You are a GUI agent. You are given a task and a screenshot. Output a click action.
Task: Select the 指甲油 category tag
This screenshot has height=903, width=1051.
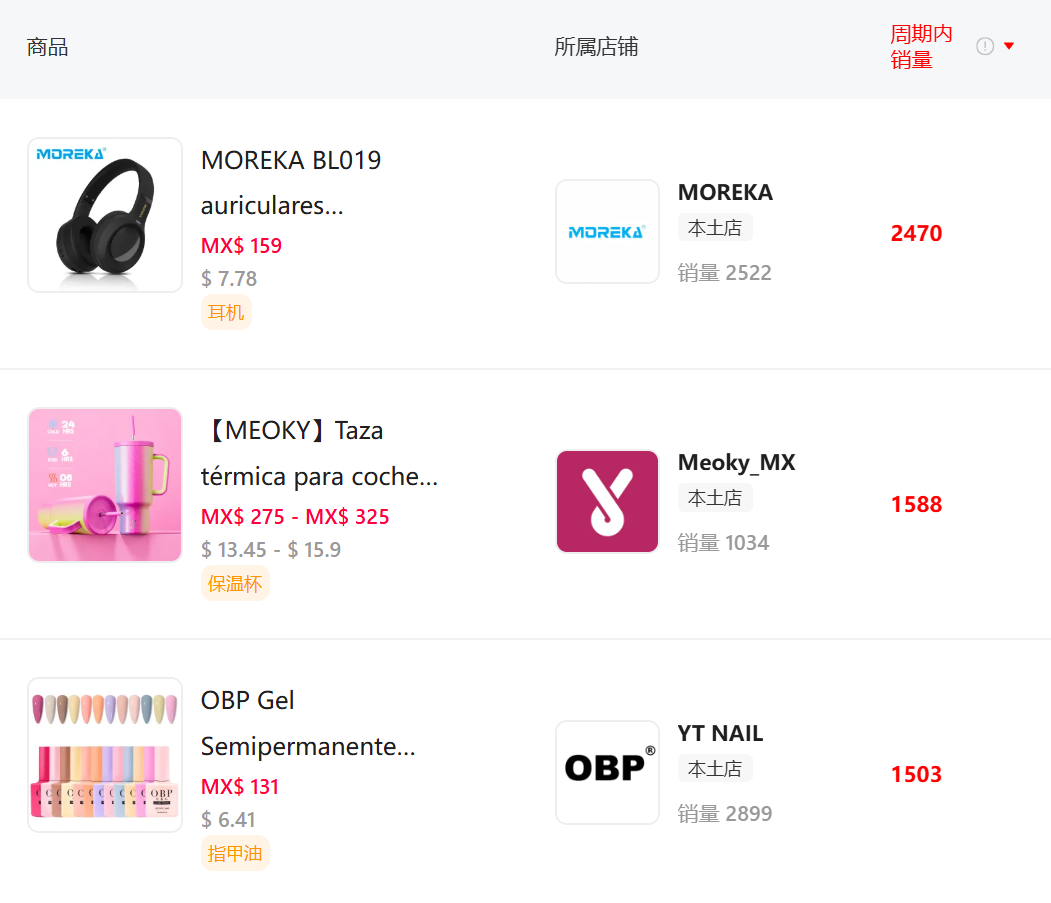pyautogui.click(x=235, y=853)
